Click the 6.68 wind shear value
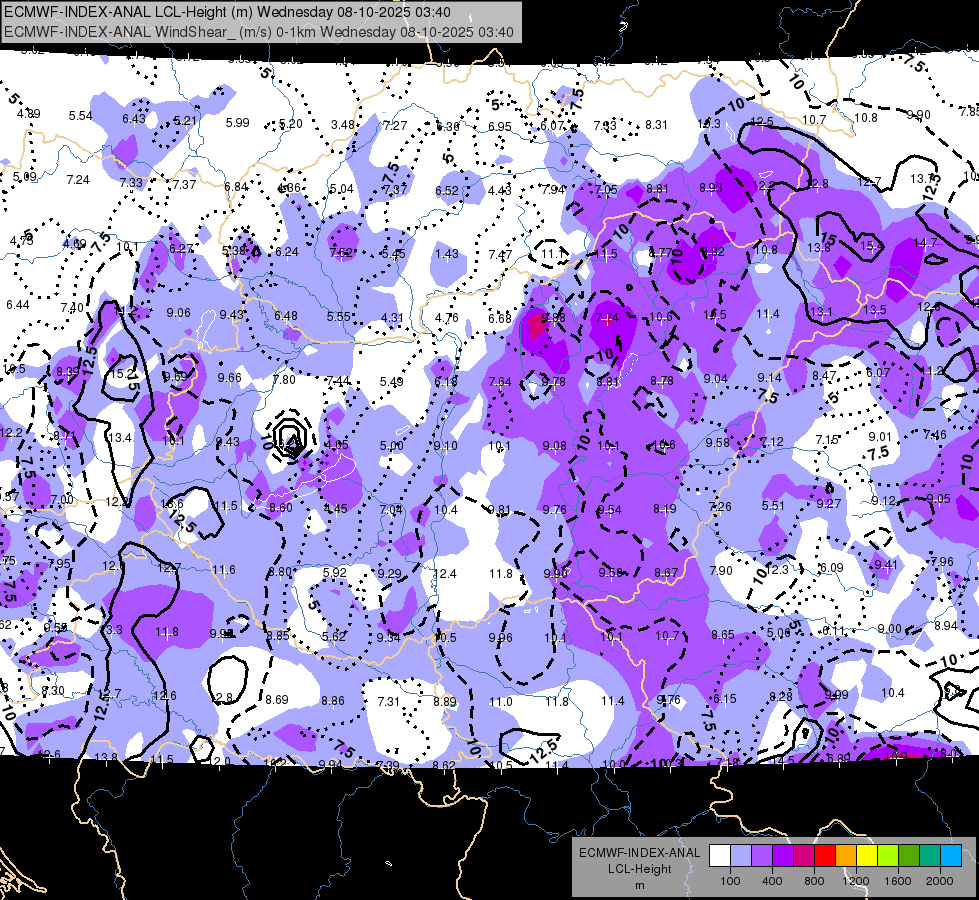 [x=499, y=319]
